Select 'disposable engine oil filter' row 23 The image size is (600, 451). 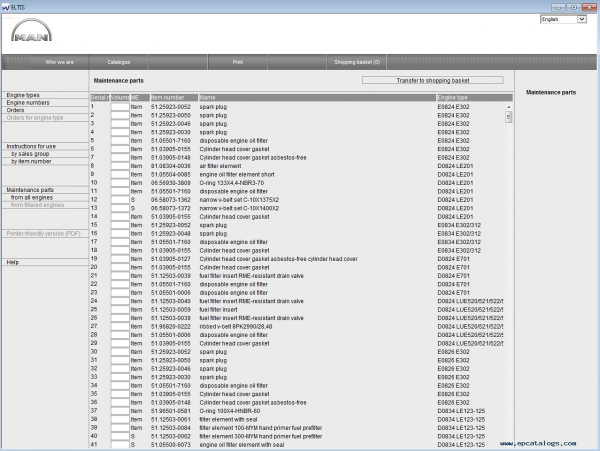(x=233, y=293)
